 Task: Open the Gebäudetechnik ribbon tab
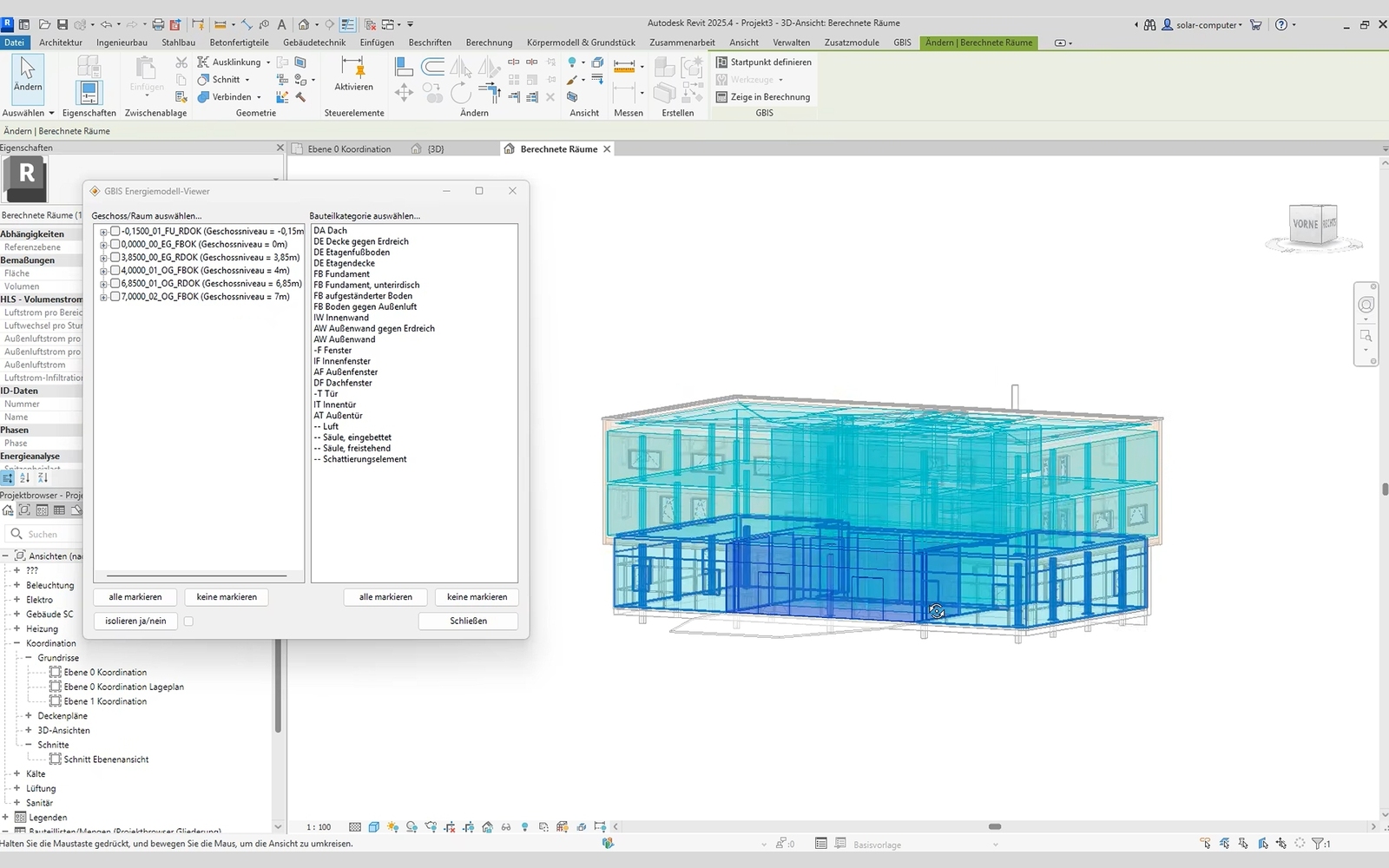(313, 43)
